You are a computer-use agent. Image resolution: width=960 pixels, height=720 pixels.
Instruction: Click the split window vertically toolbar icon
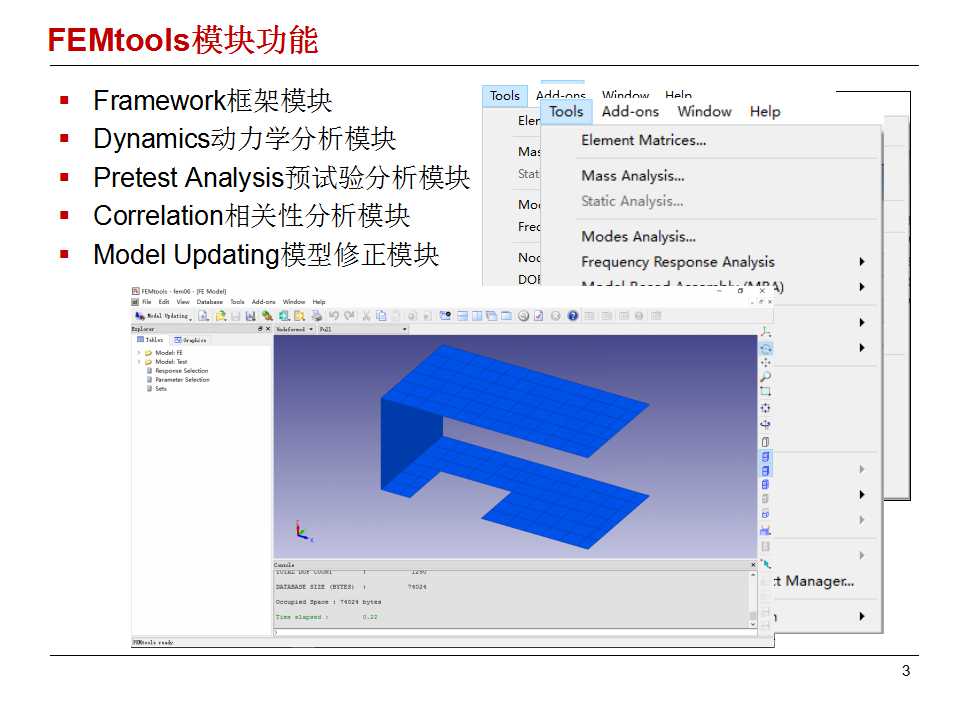[x=476, y=316]
